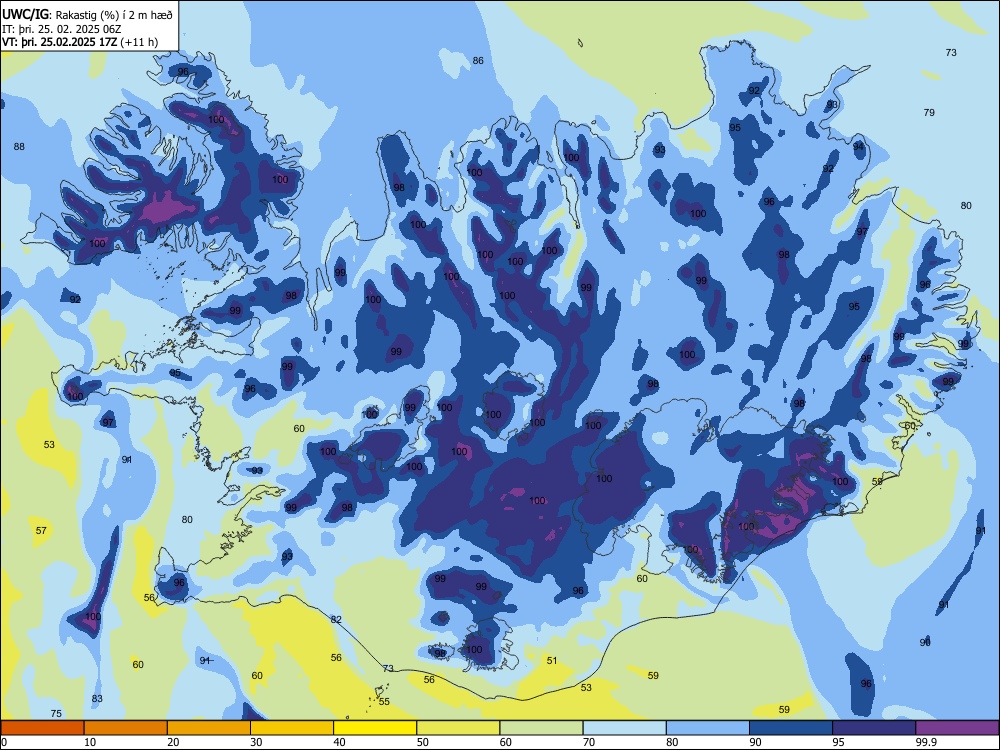Pick the indigo 95–99.9 legend swatch

click(x=874, y=728)
